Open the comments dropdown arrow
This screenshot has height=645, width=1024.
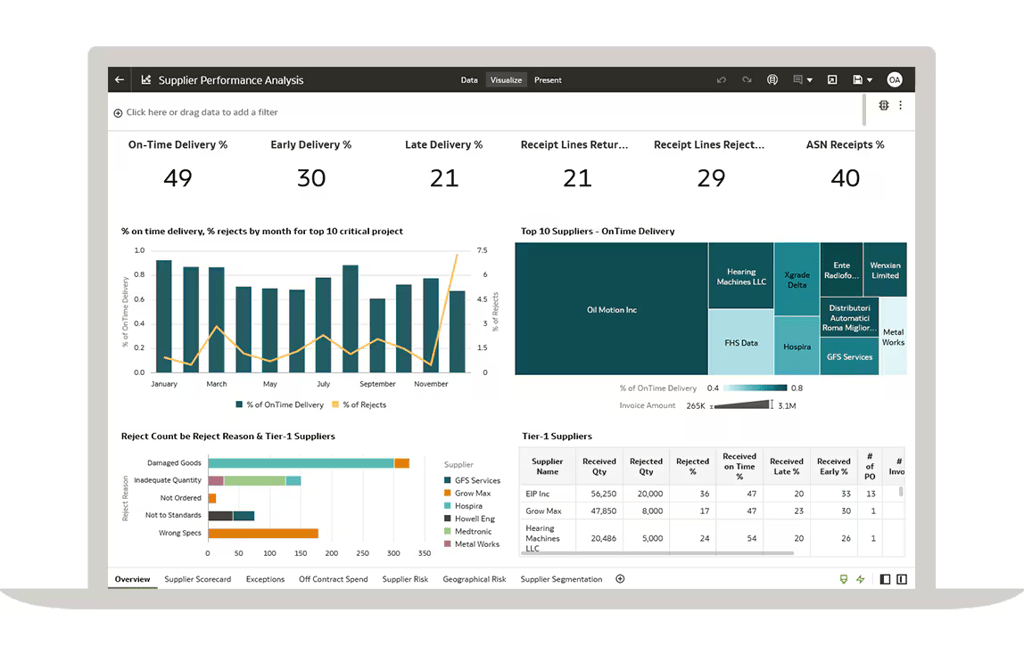pyautogui.click(x=810, y=80)
